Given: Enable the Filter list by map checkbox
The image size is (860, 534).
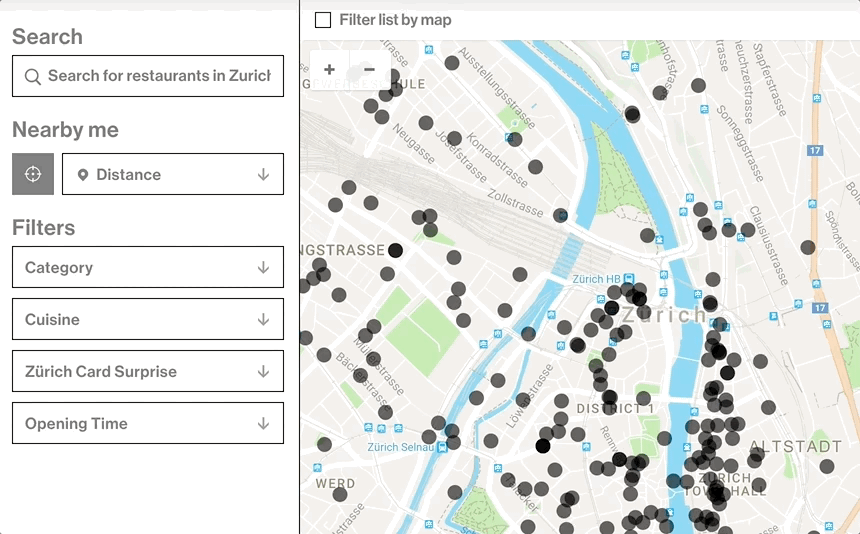Looking at the screenshot, I should 323,20.
